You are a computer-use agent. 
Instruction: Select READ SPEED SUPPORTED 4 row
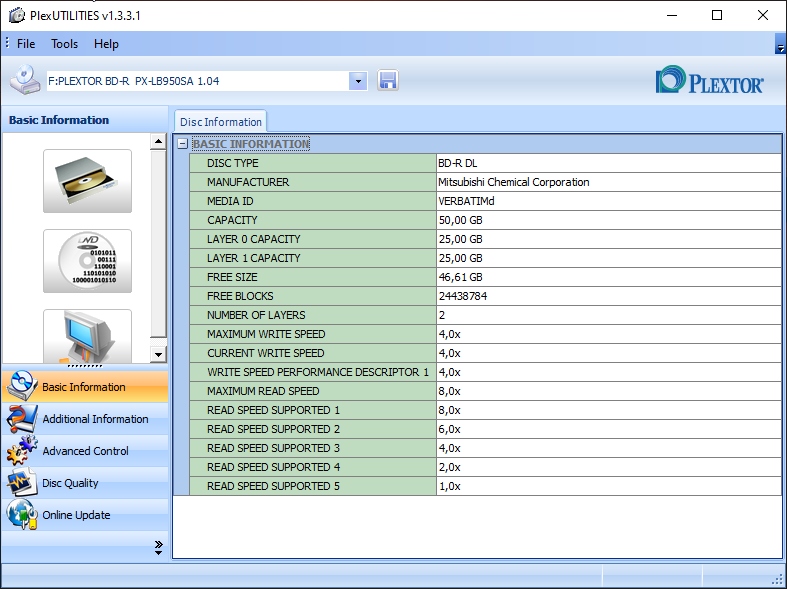[485, 468]
